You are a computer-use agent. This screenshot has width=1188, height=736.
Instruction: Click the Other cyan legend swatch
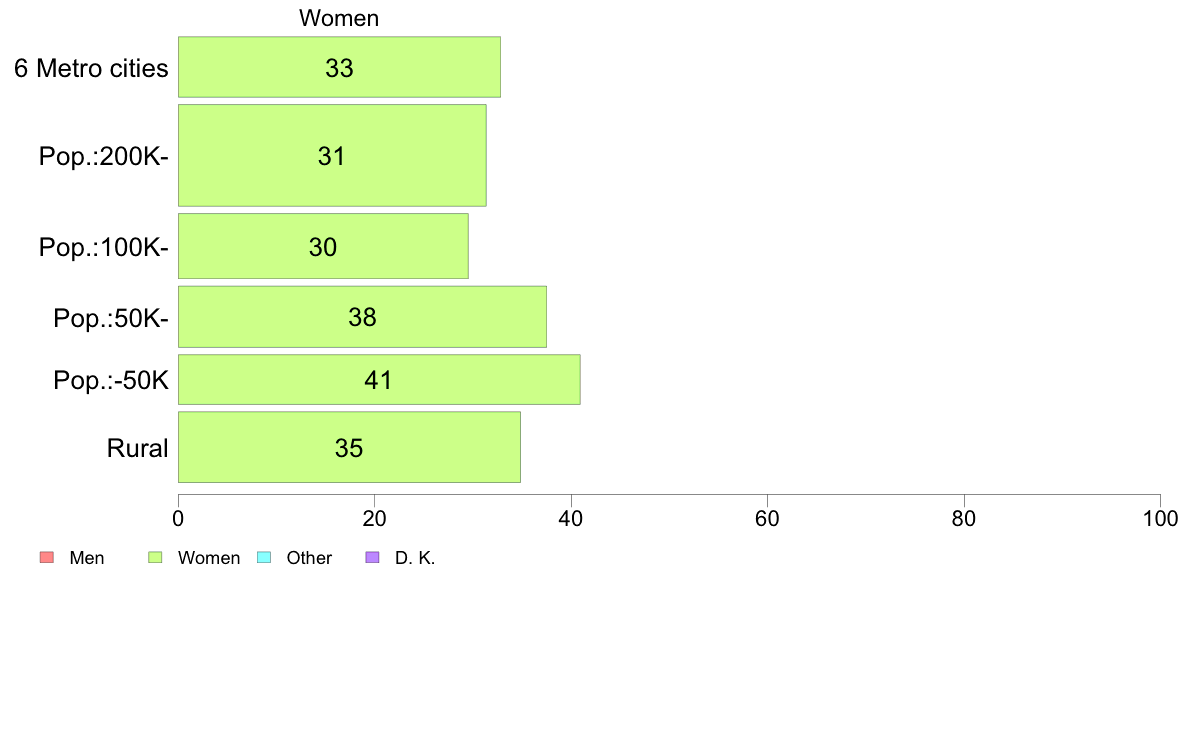(x=264, y=558)
